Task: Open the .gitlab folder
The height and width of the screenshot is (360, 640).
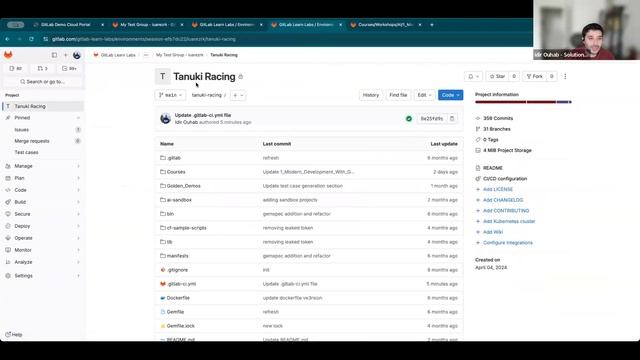Action: pos(173,158)
